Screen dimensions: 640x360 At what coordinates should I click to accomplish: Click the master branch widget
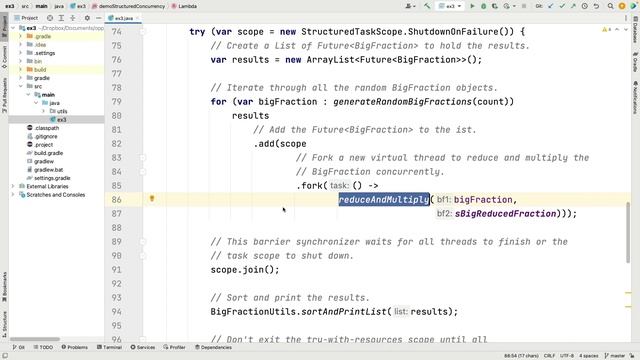click(x=615, y=356)
